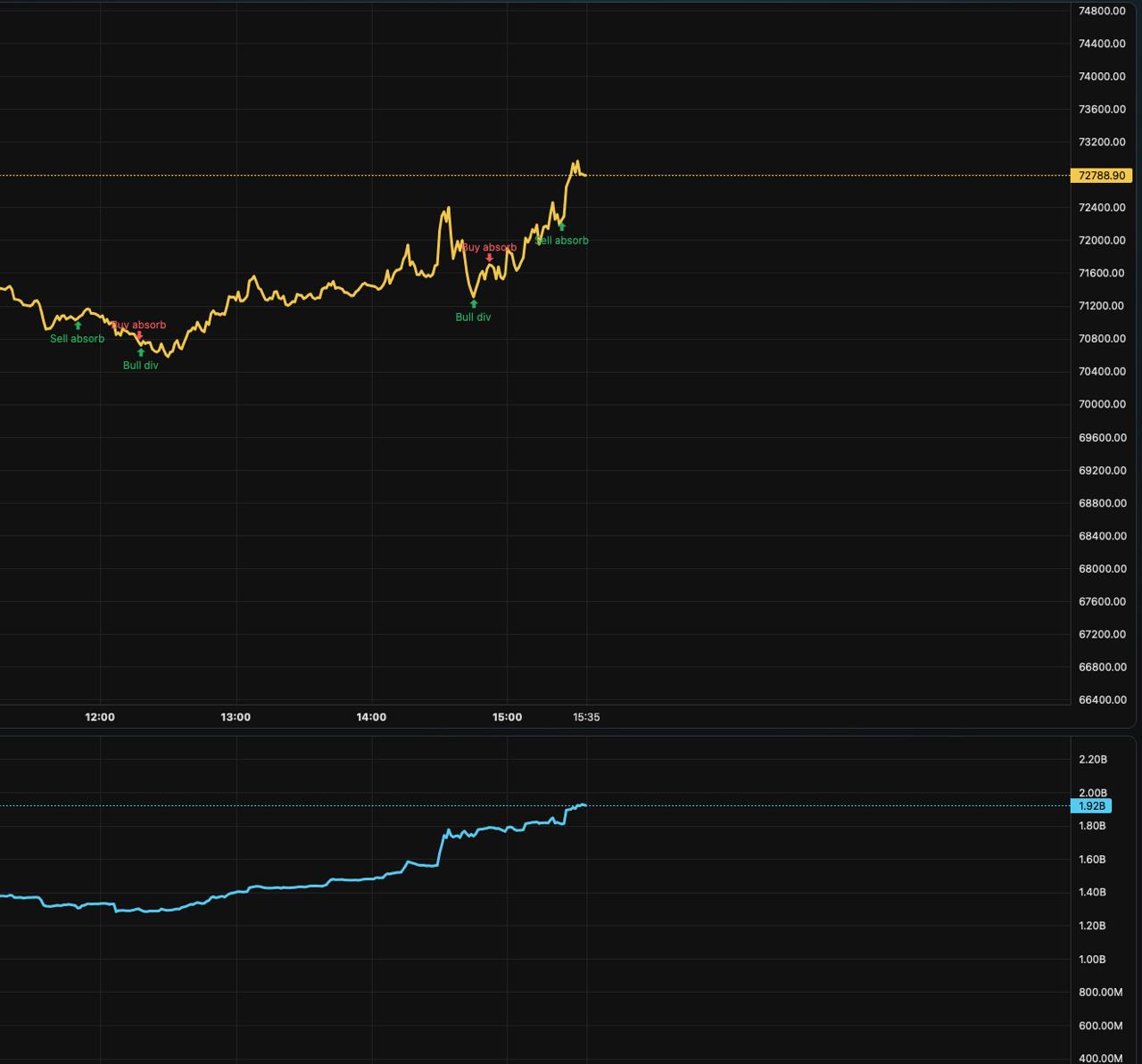Click the 14:00 time axis label
The image size is (1142, 1064).
point(371,717)
